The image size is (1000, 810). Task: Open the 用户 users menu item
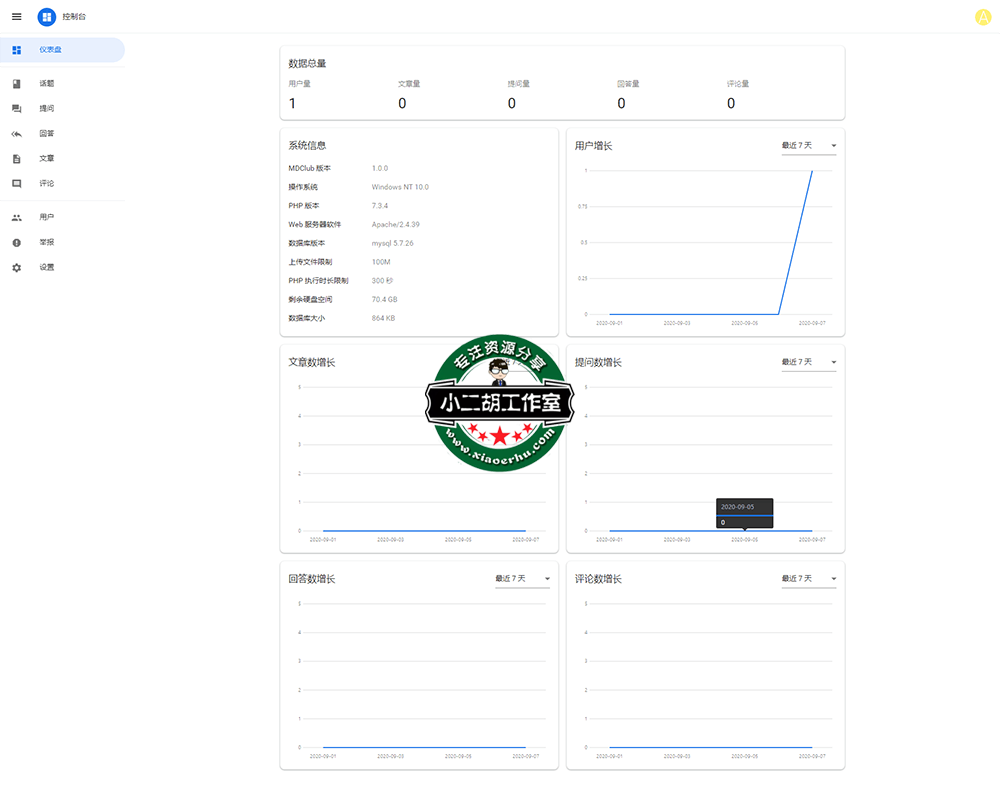pos(47,217)
